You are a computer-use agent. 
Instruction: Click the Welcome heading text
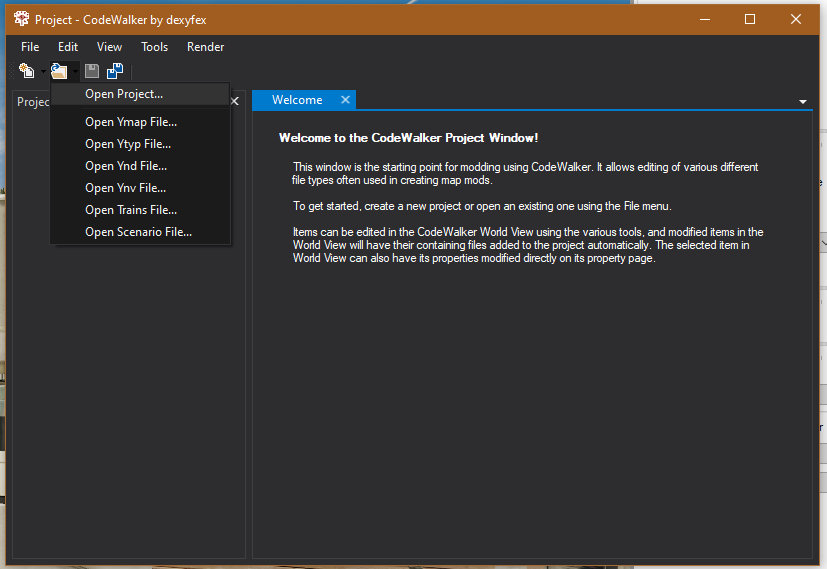pos(408,138)
